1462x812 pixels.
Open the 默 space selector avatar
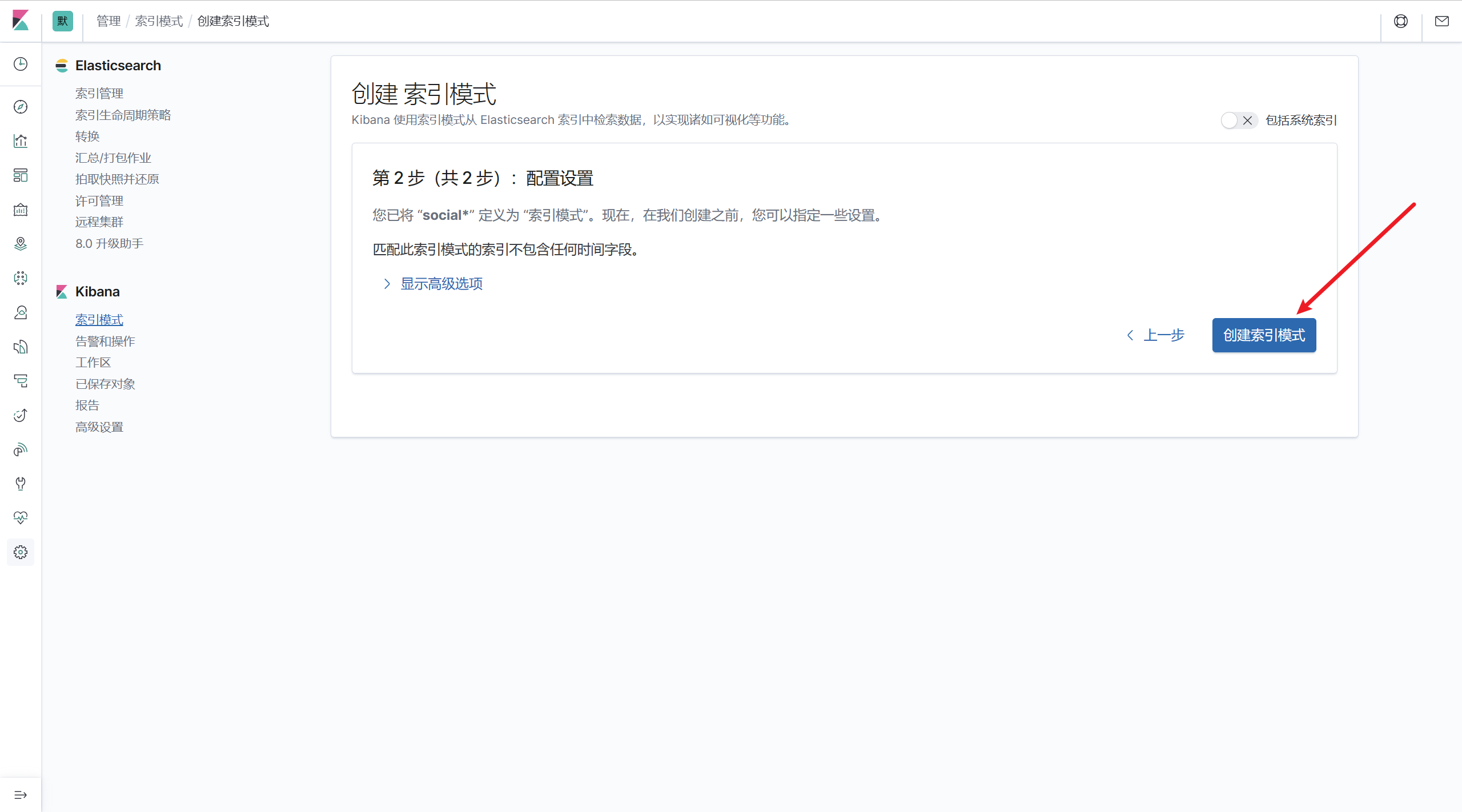click(63, 21)
